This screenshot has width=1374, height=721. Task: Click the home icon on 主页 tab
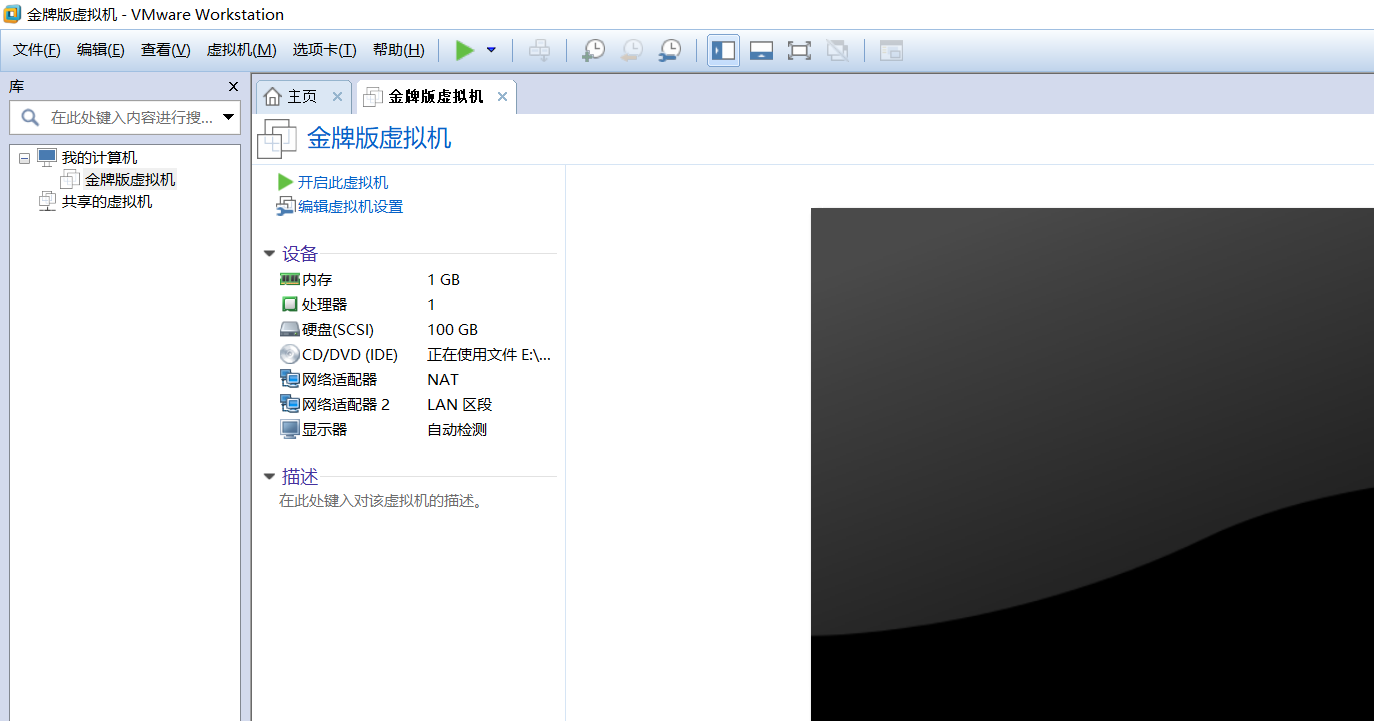pyautogui.click(x=273, y=97)
